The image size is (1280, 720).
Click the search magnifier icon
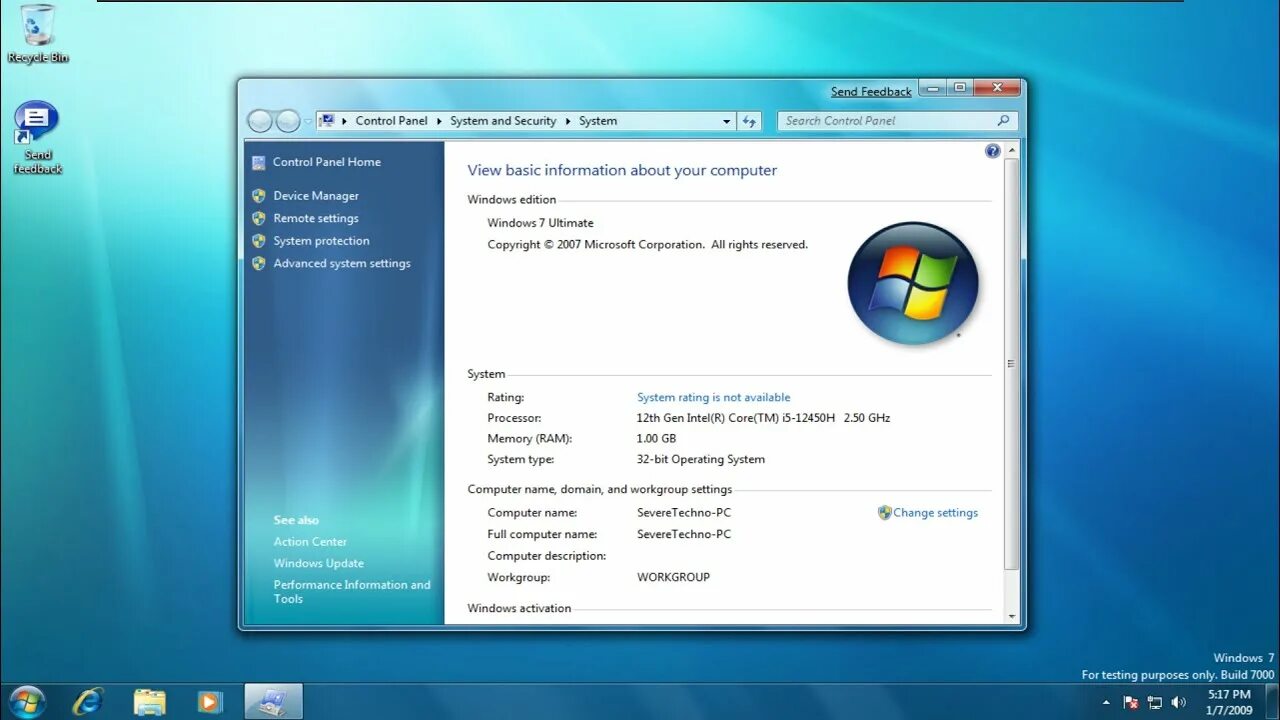(1003, 120)
